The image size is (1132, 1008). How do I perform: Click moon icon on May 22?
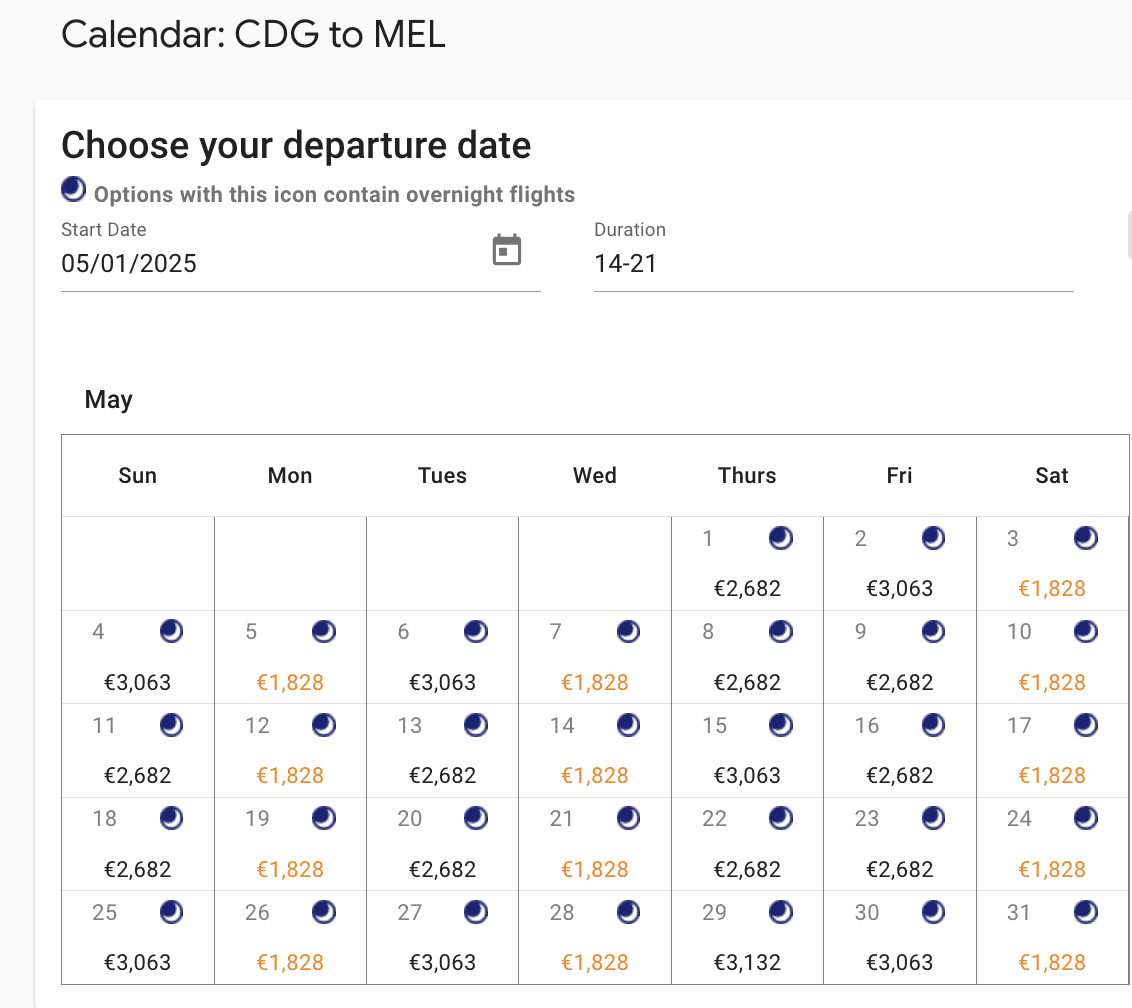[780, 818]
